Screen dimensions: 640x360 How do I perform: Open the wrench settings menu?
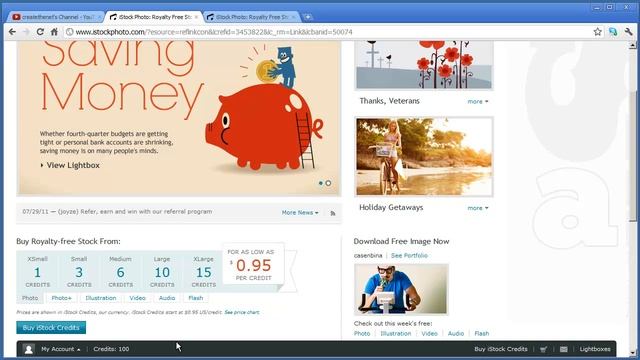tap(629, 31)
